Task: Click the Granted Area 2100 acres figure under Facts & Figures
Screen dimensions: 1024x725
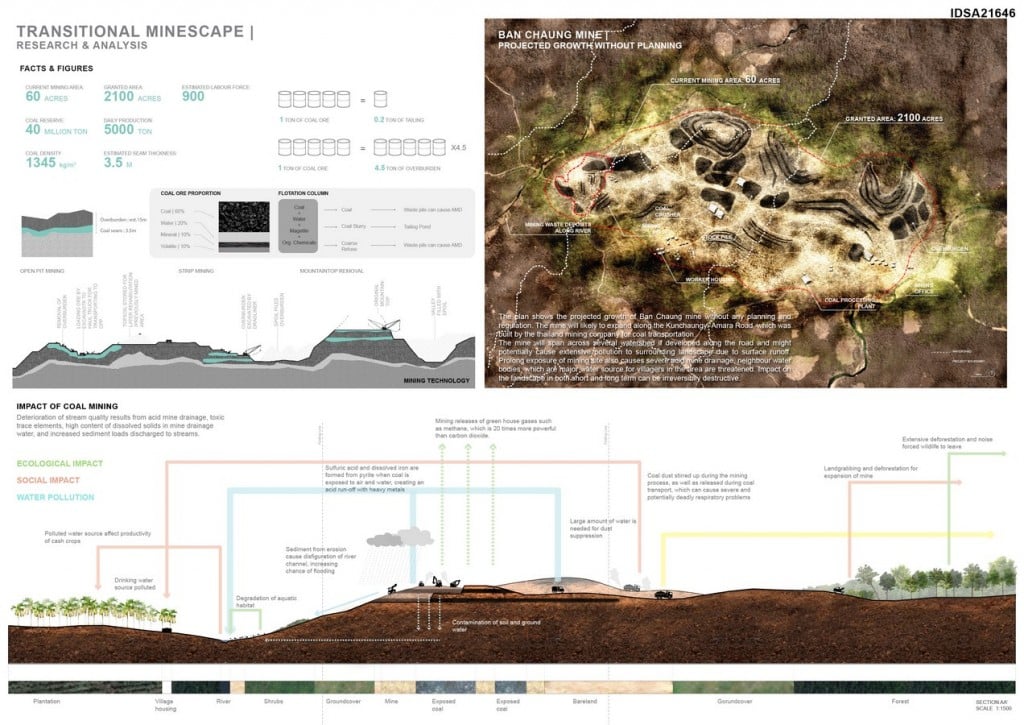Action: pos(132,94)
